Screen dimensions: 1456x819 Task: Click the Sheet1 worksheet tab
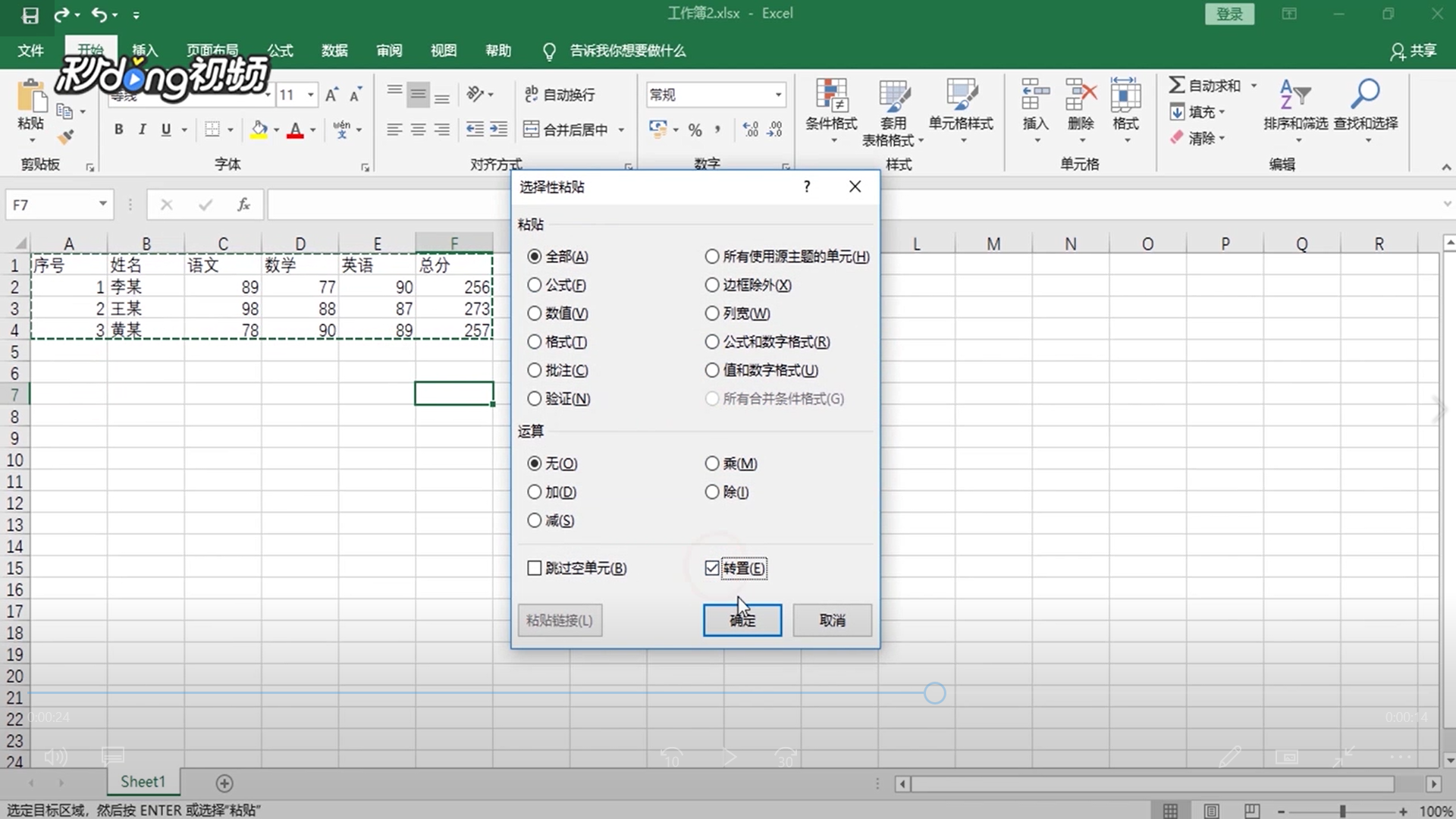coord(143,782)
